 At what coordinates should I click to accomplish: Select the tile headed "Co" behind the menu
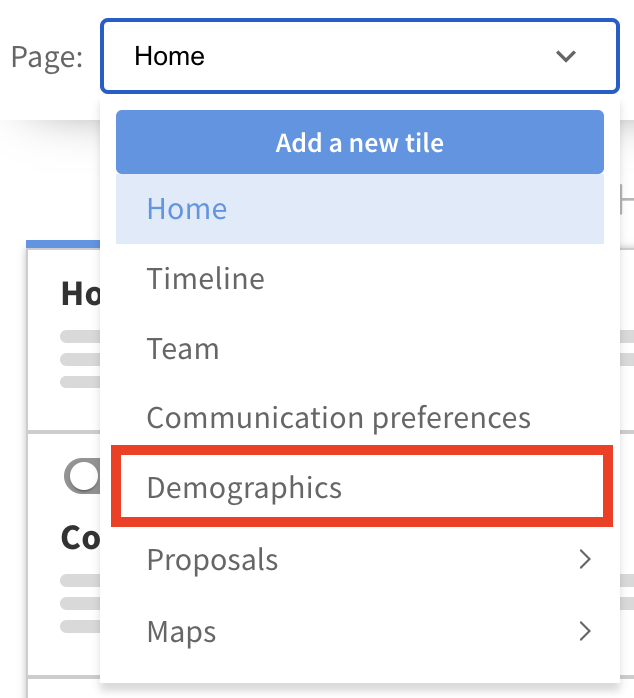pos(78,538)
